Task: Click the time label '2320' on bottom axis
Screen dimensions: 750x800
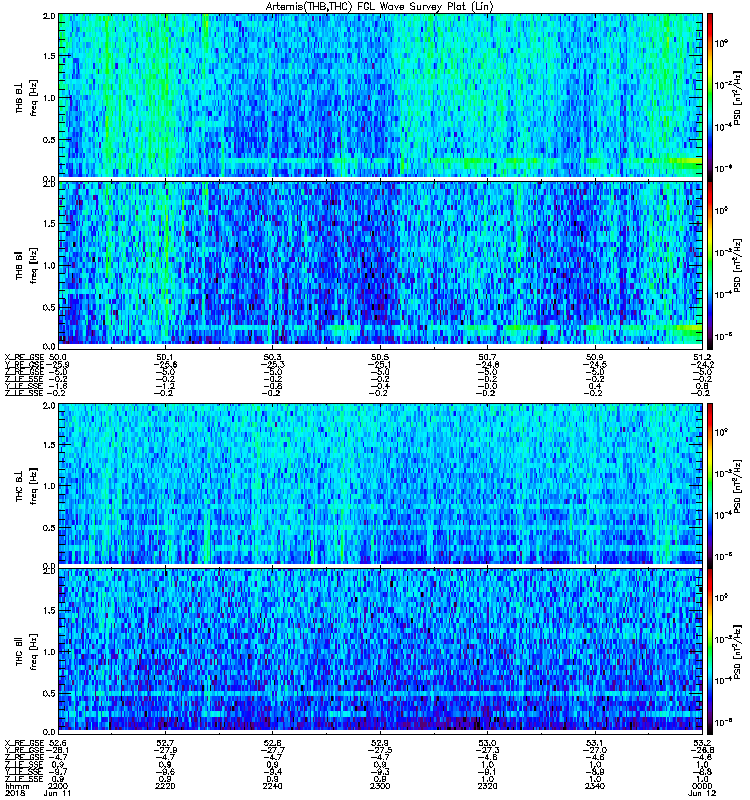Action: (487, 786)
